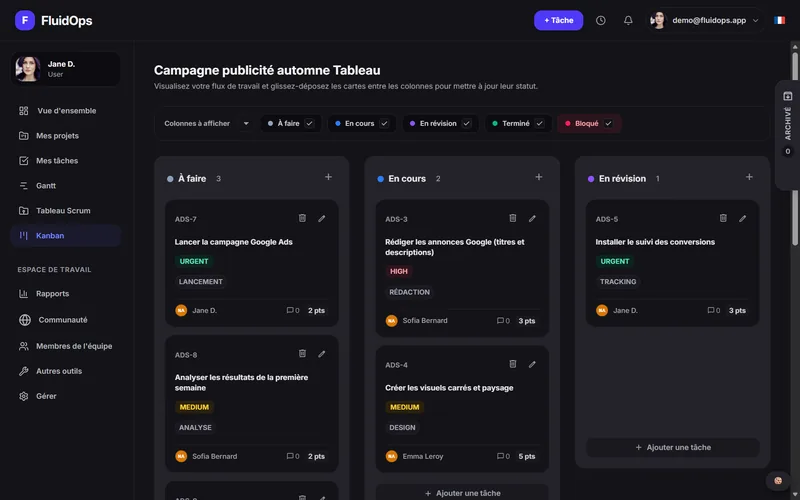Screen dimensions: 800x500
Task: Click HIGH tag on ADS-3 card
Action: (x=398, y=271)
